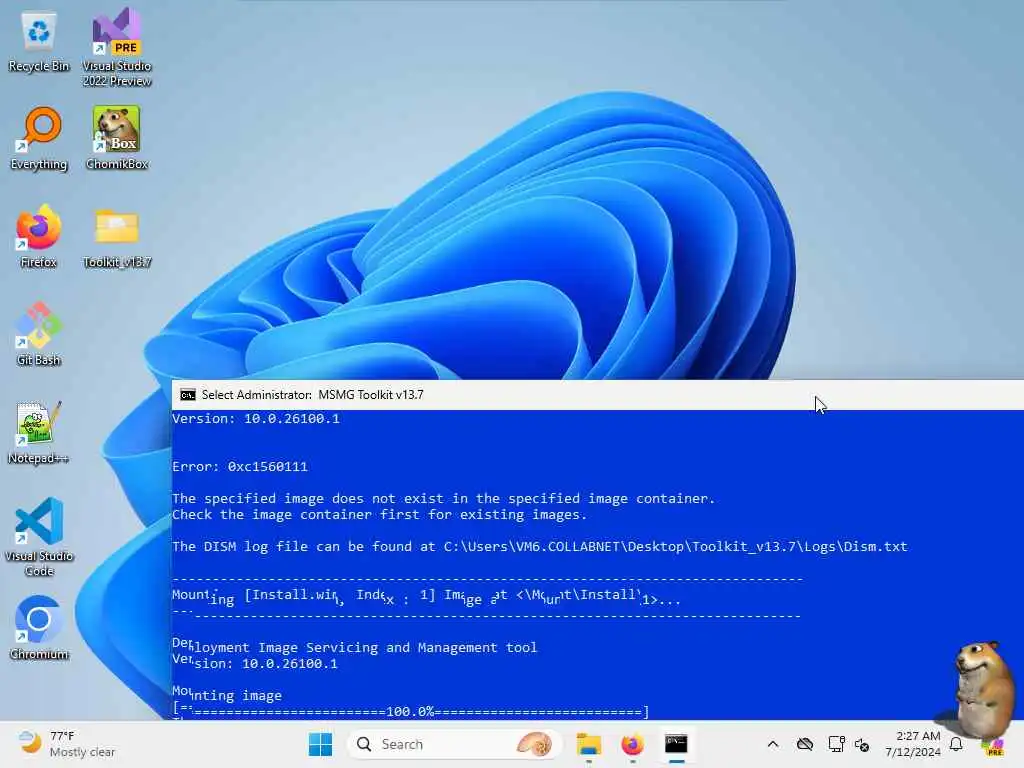Activate the command prompt taskbar button
Image resolution: width=1024 pixels, height=768 pixels.
click(x=676, y=744)
